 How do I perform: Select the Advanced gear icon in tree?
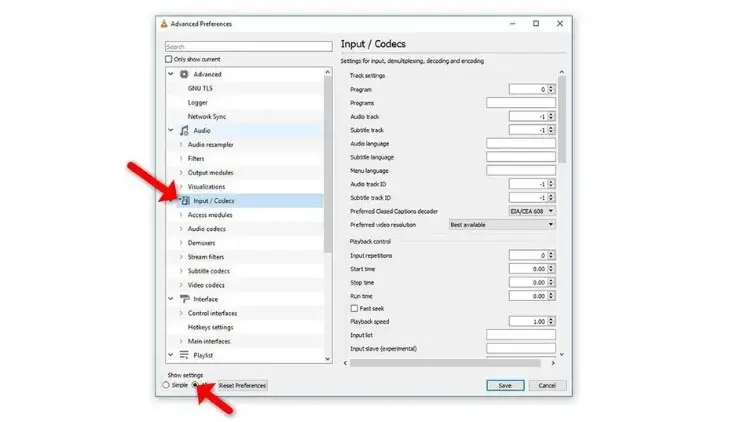coord(184,74)
